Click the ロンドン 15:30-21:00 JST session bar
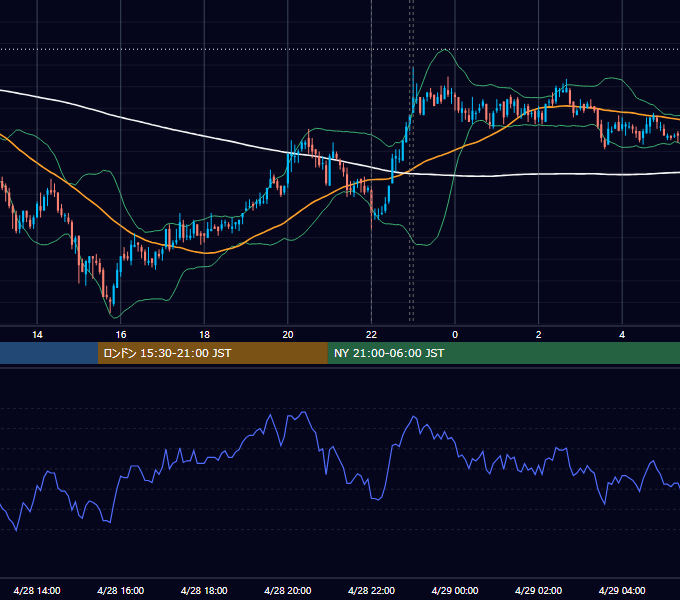680x600 pixels. 212,353
